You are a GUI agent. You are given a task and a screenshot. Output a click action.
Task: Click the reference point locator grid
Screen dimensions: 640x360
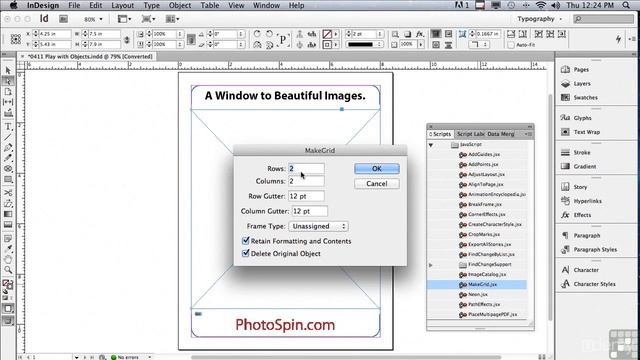(16, 39)
